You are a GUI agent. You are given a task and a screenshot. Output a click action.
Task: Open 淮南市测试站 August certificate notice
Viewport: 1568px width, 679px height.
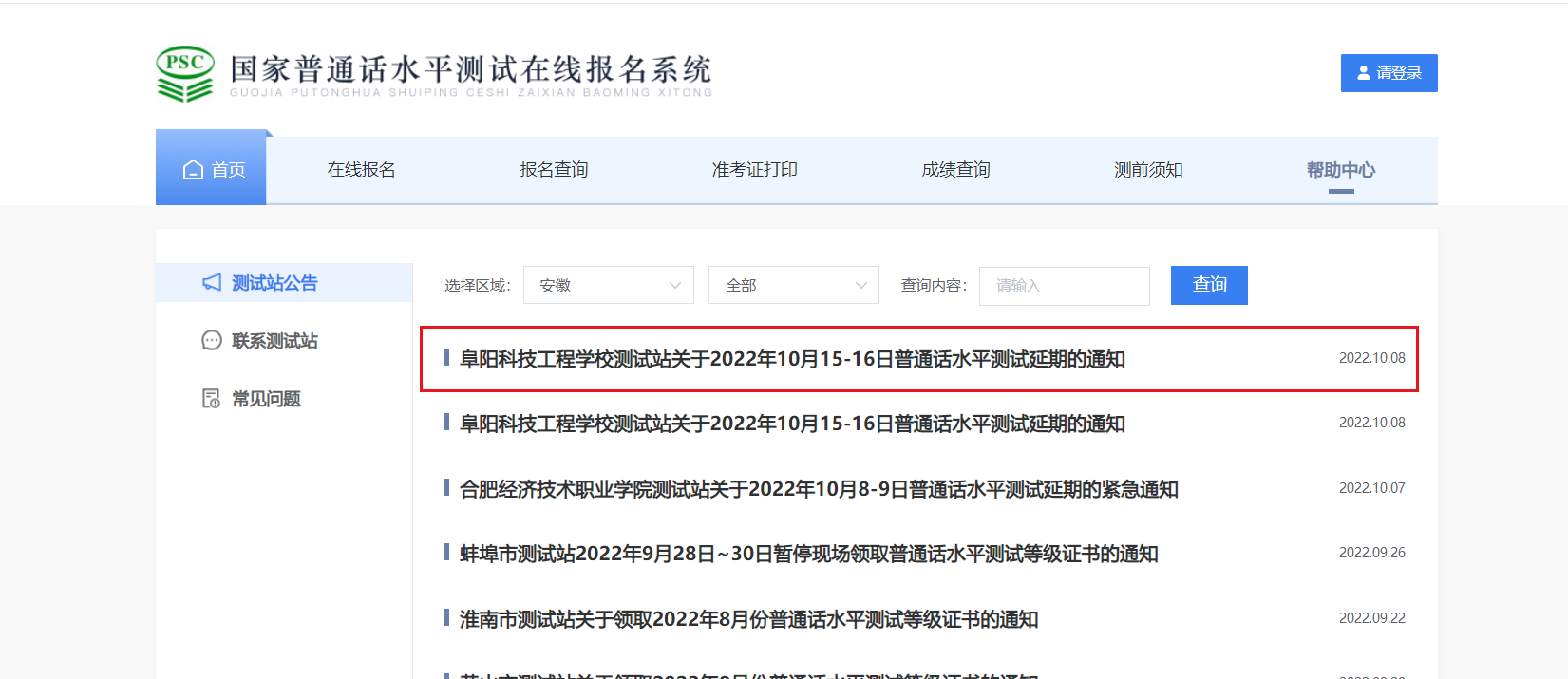coord(748,620)
